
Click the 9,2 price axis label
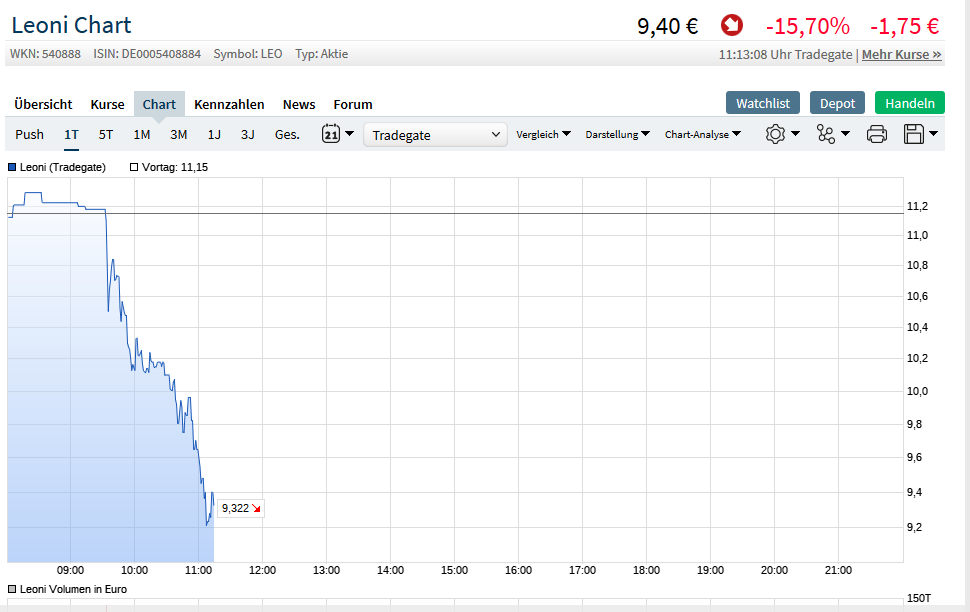point(914,527)
